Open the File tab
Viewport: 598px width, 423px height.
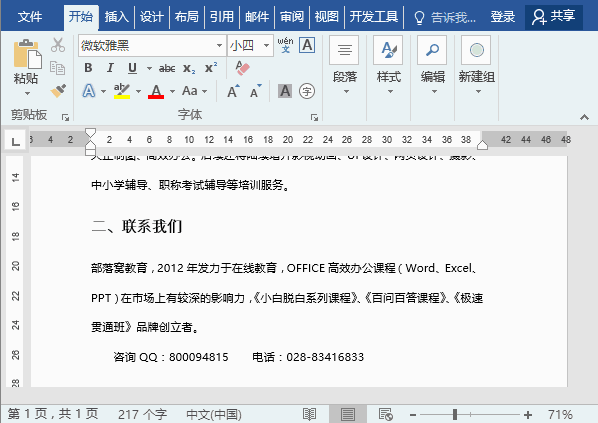pyautogui.click(x=30, y=17)
